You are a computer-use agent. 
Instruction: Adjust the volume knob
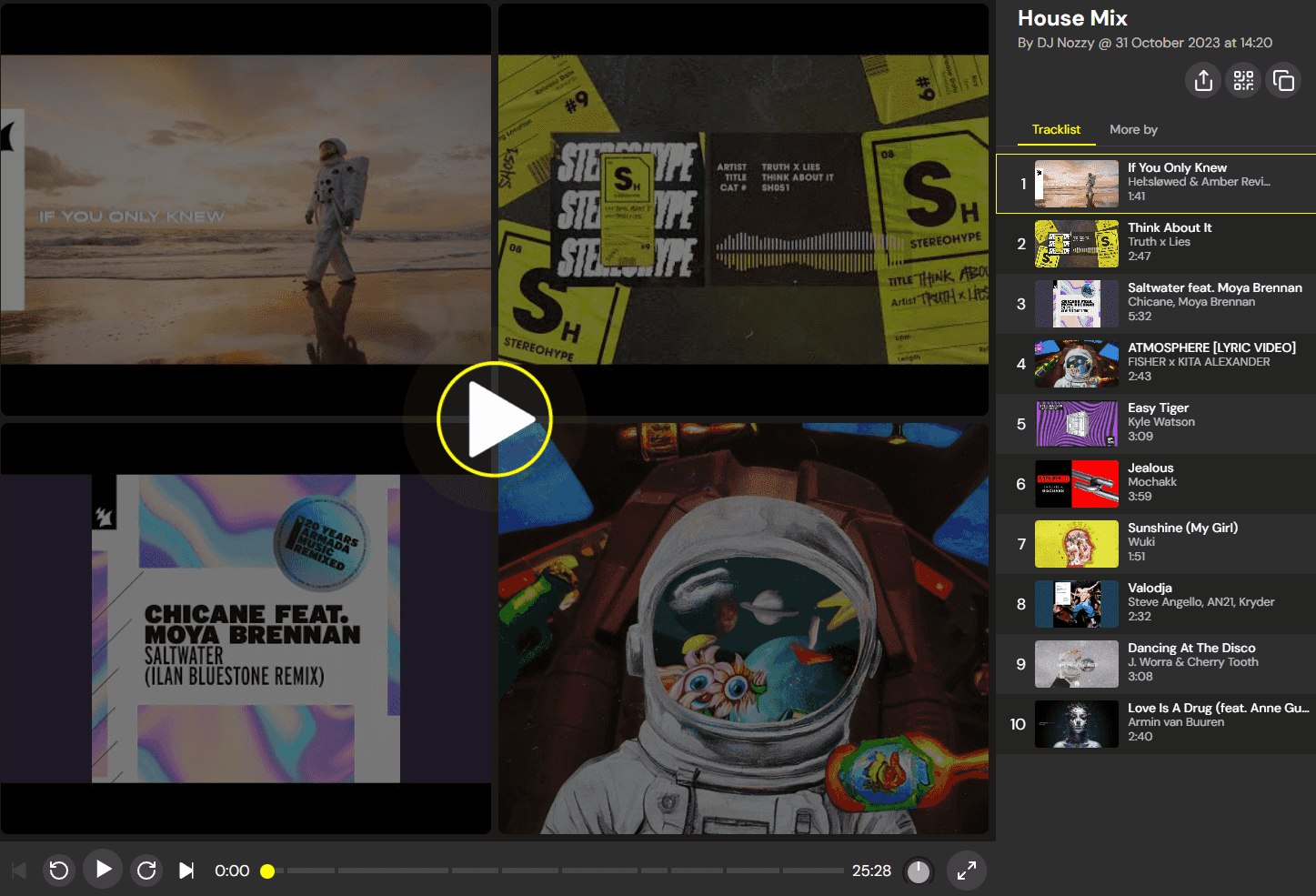coord(919,871)
